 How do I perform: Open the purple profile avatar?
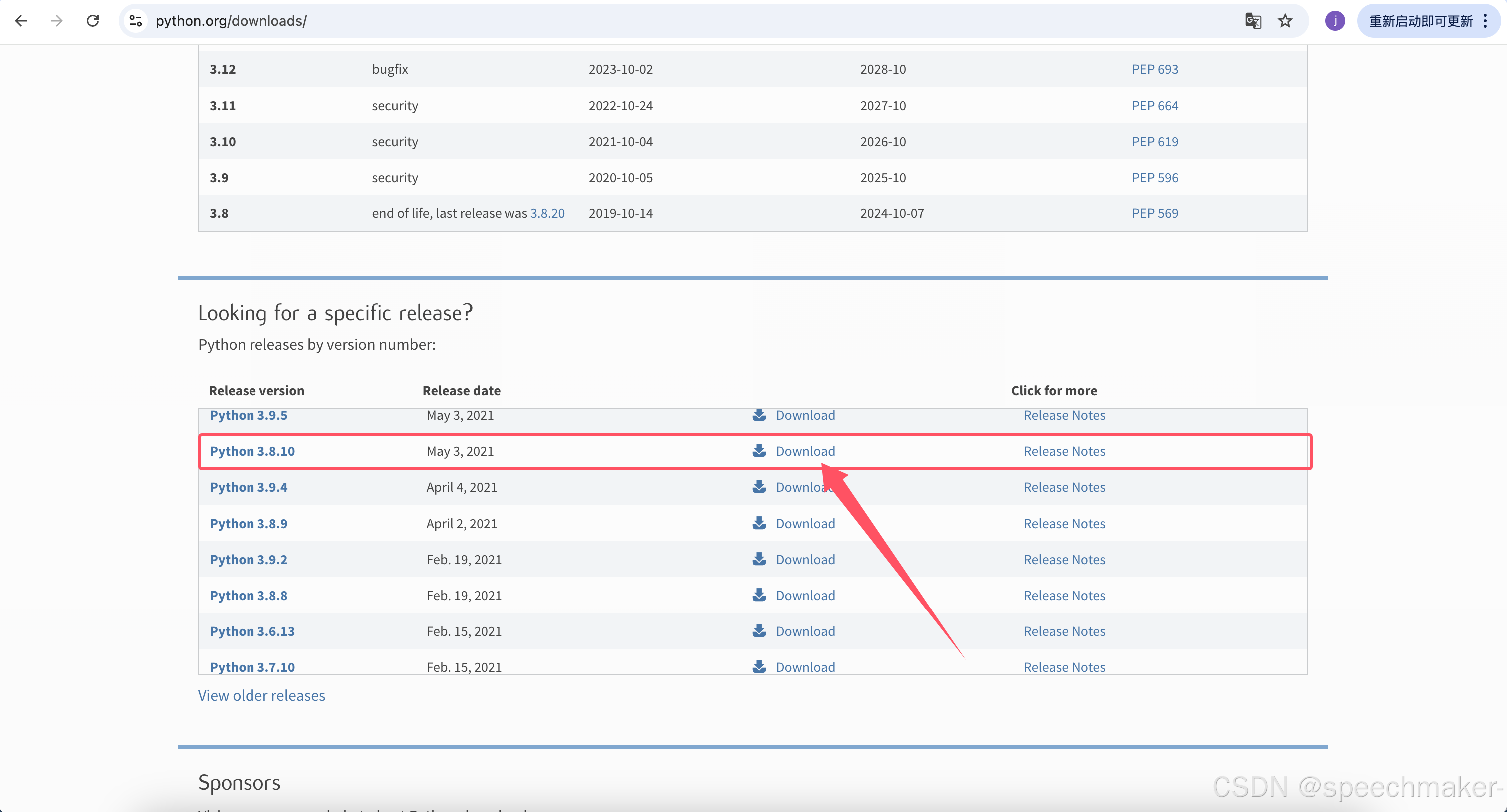[1335, 21]
